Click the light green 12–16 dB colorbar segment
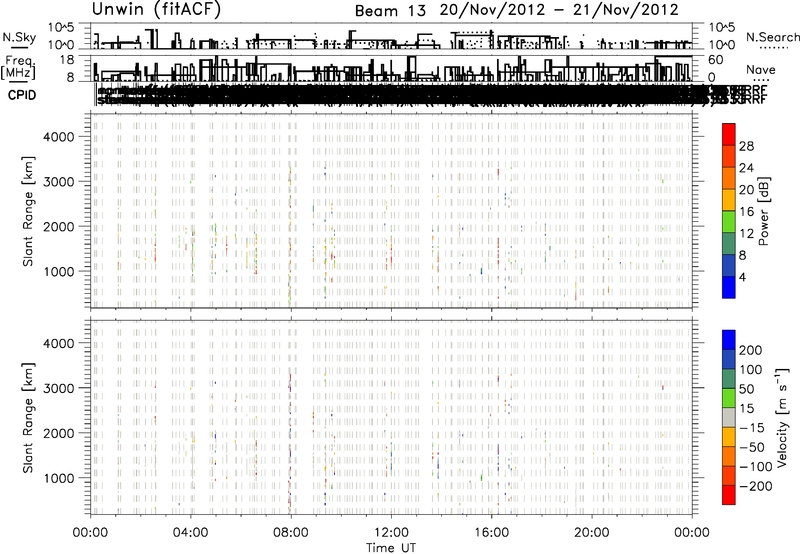Image resolution: width=800 pixels, height=554 pixels. (729, 222)
